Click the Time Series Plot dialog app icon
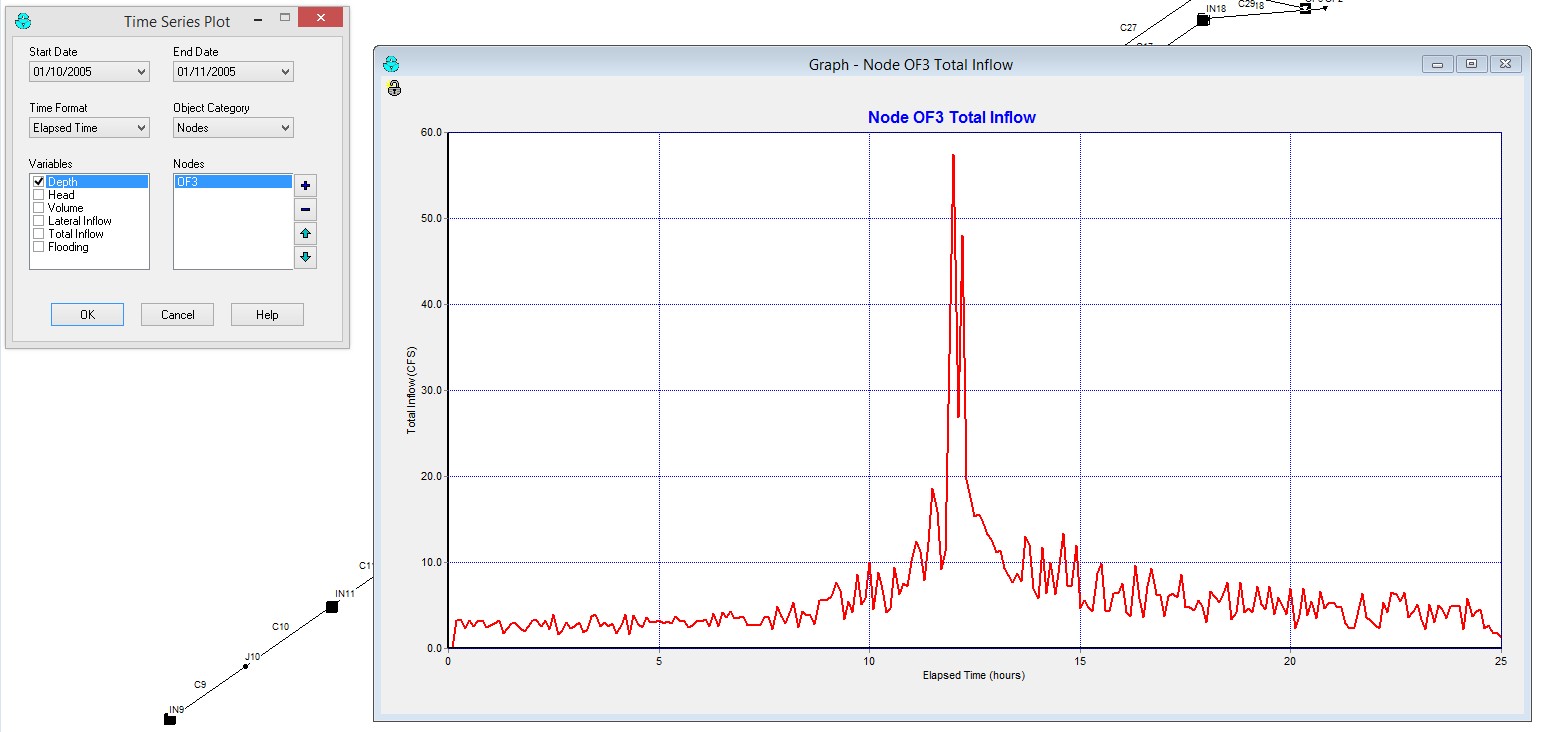 coord(24,21)
